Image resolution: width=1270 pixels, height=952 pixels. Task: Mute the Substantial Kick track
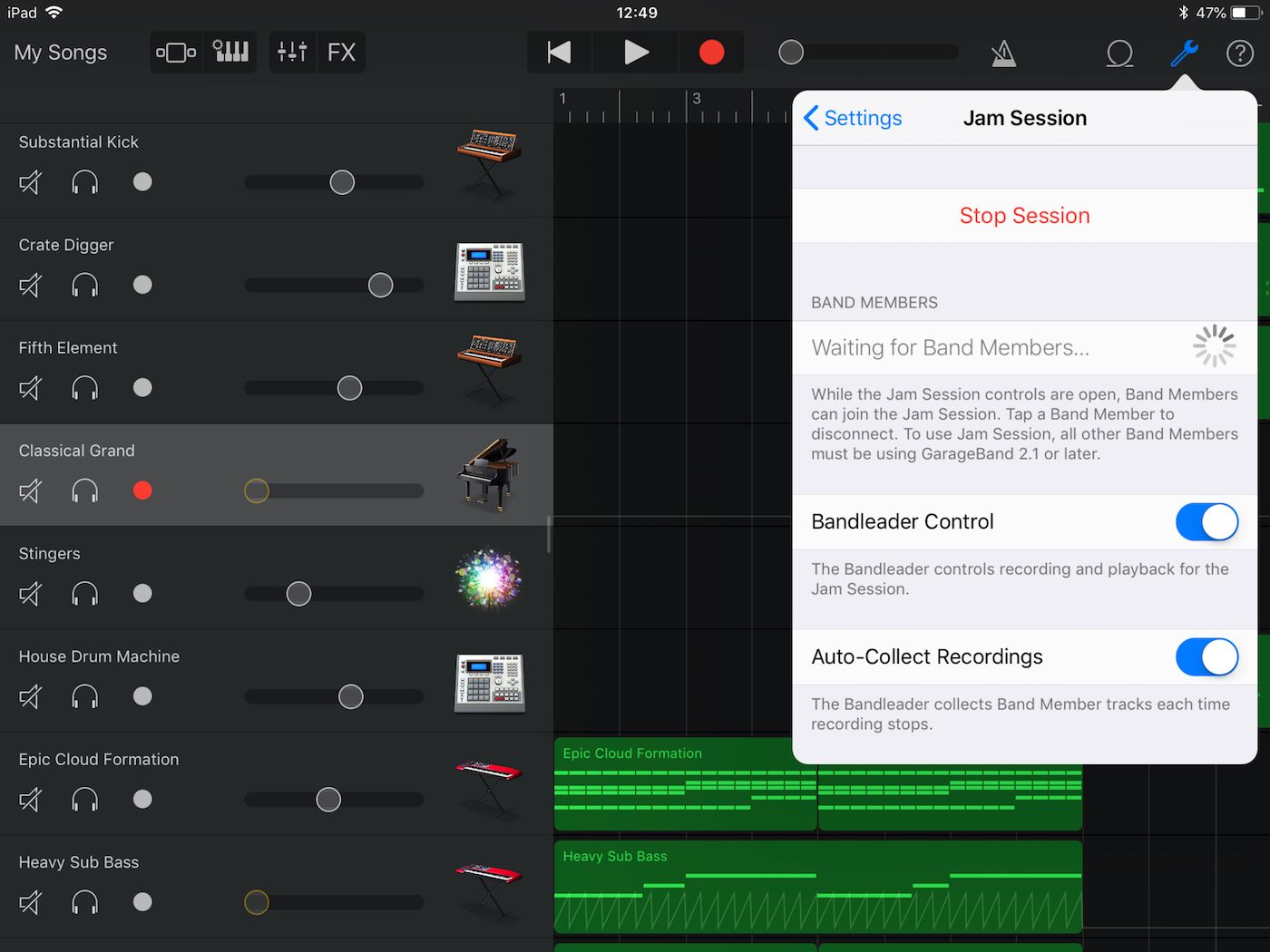pos(29,181)
